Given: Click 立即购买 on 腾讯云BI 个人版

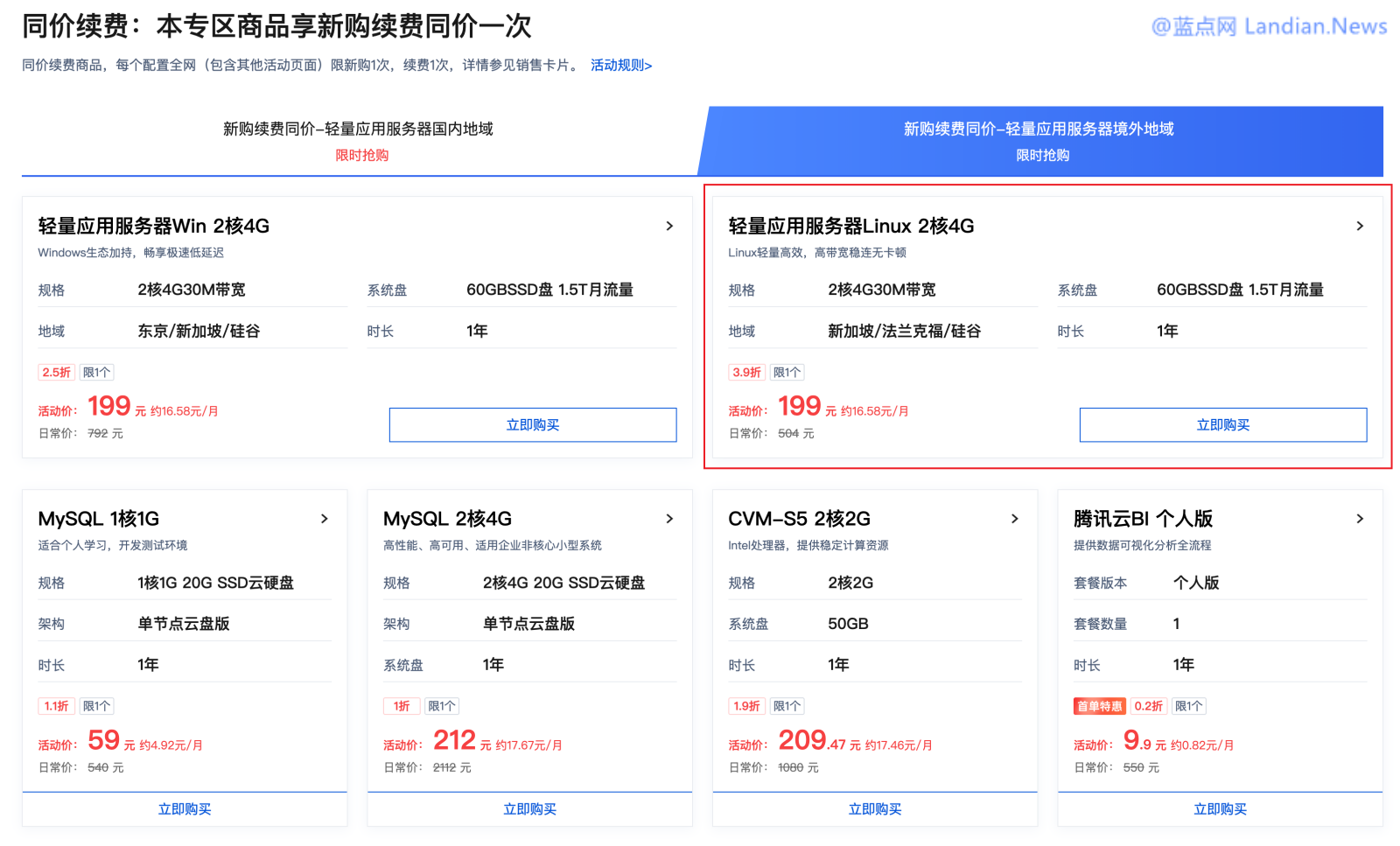Looking at the screenshot, I should pyautogui.click(x=1219, y=809).
